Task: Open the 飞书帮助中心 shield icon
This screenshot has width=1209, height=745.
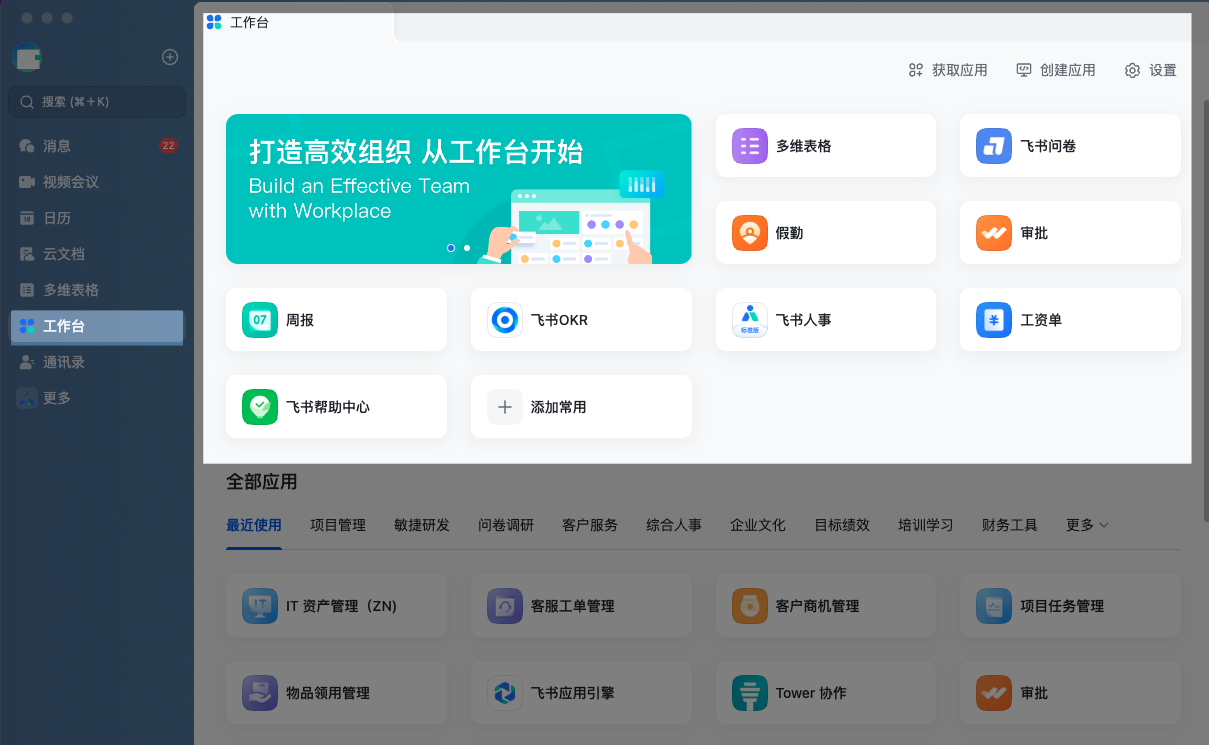Action: (x=259, y=407)
